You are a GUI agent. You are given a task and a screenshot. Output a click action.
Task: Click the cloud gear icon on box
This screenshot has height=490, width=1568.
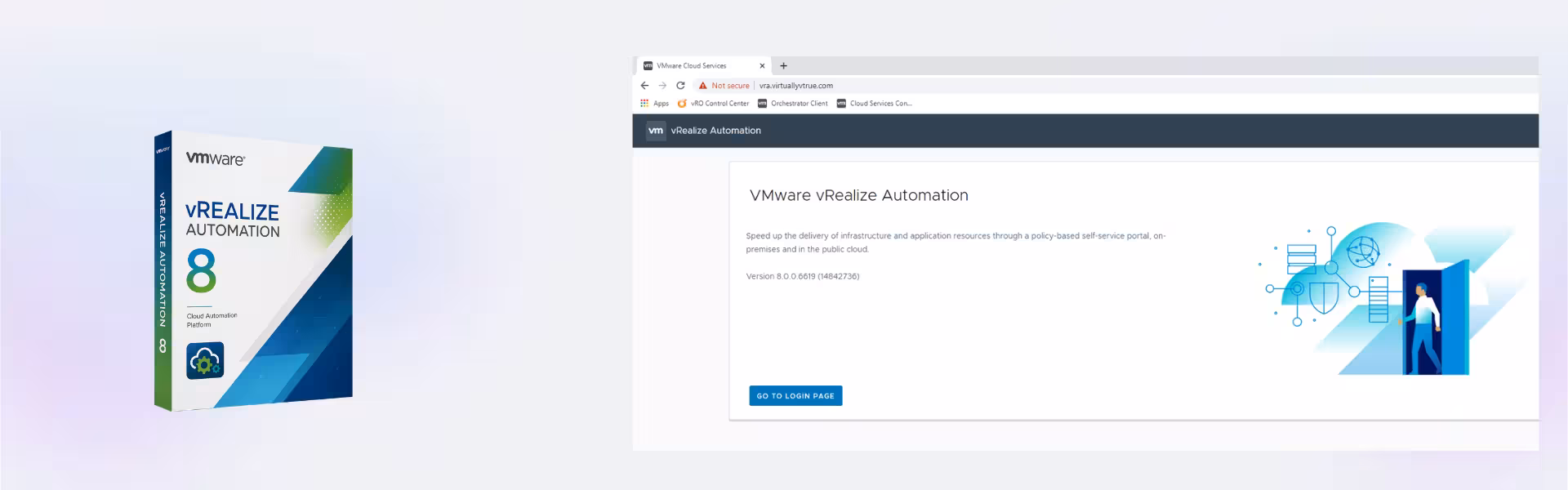[x=205, y=360]
